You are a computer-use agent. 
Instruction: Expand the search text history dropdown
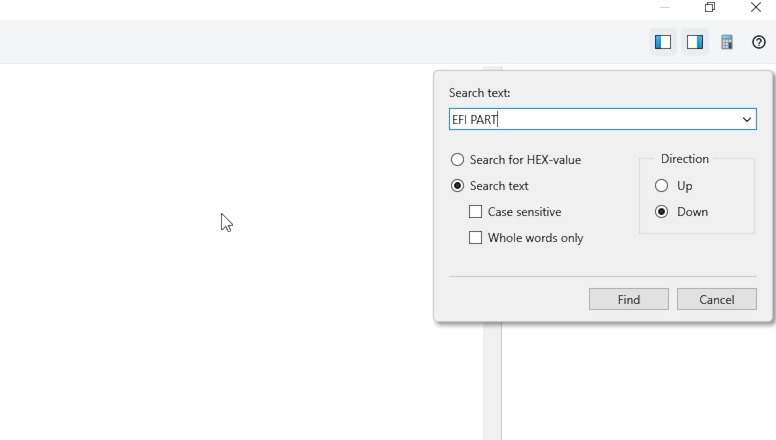tap(746, 119)
